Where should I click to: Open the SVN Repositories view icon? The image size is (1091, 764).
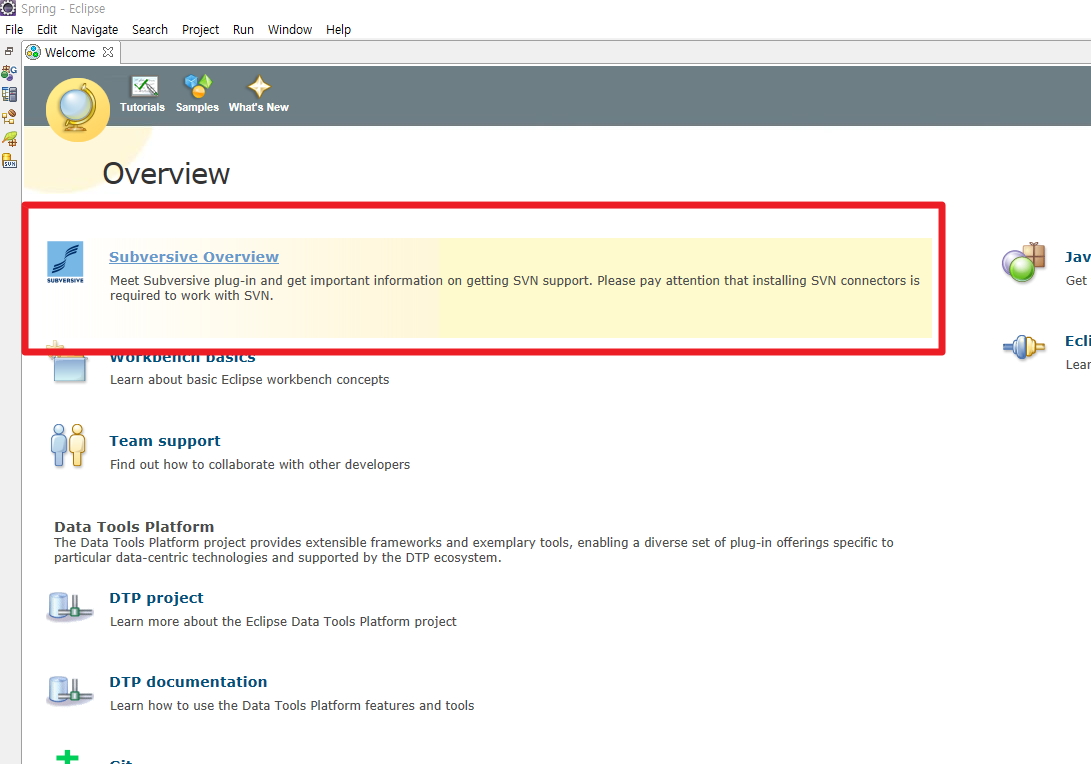pyautogui.click(x=9, y=161)
